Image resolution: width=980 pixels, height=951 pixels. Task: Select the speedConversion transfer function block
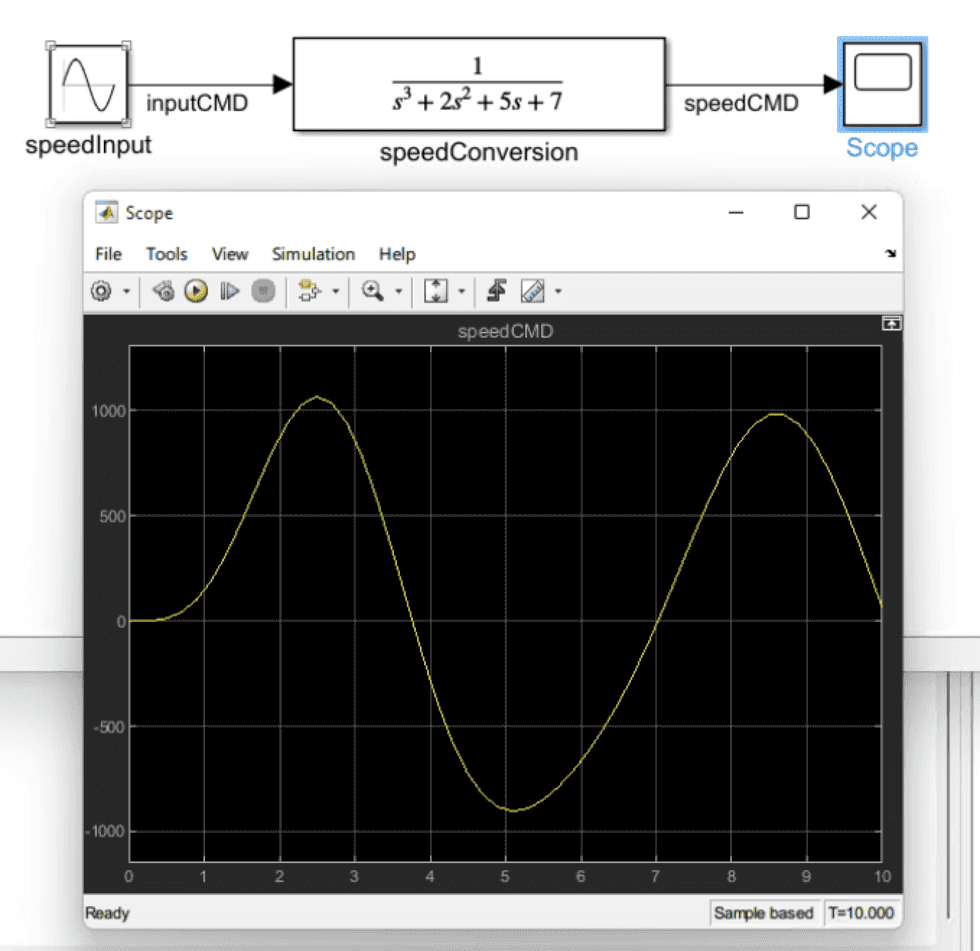479,84
